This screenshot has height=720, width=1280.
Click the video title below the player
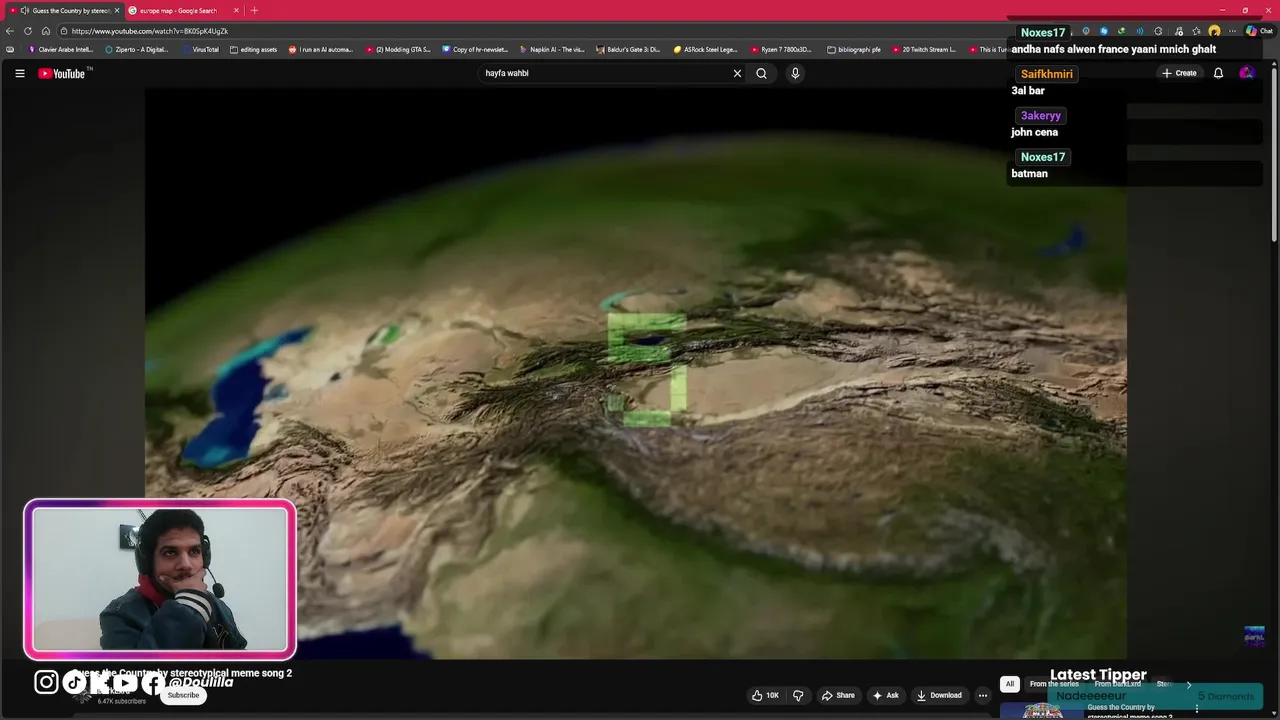click(183, 673)
